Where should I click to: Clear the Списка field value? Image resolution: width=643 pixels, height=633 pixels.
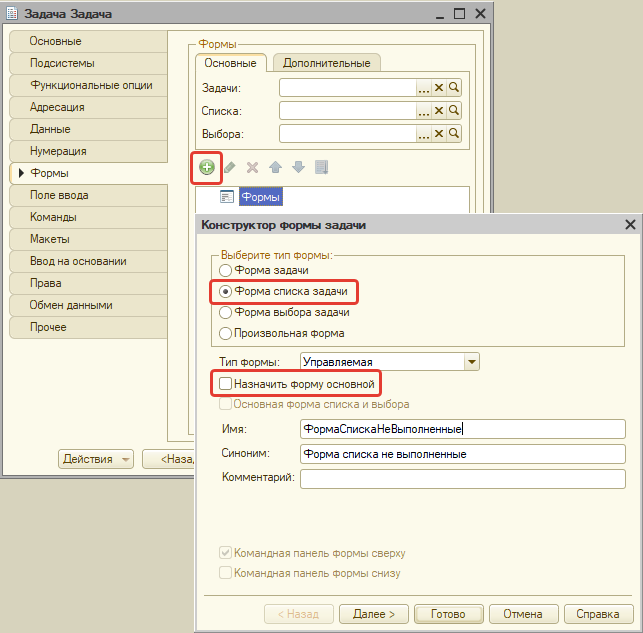[439, 110]
